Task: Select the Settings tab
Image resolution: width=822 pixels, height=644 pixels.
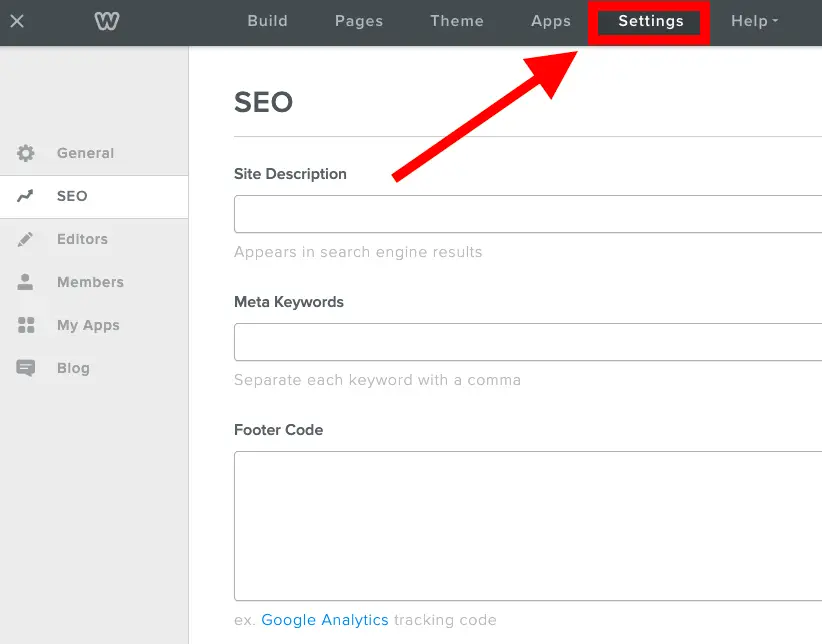Action: click(651, 21)
